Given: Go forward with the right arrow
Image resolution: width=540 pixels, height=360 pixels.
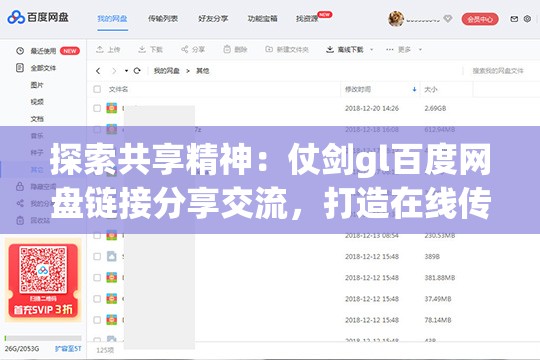Looking at the screenshot, I should [114, 71].
